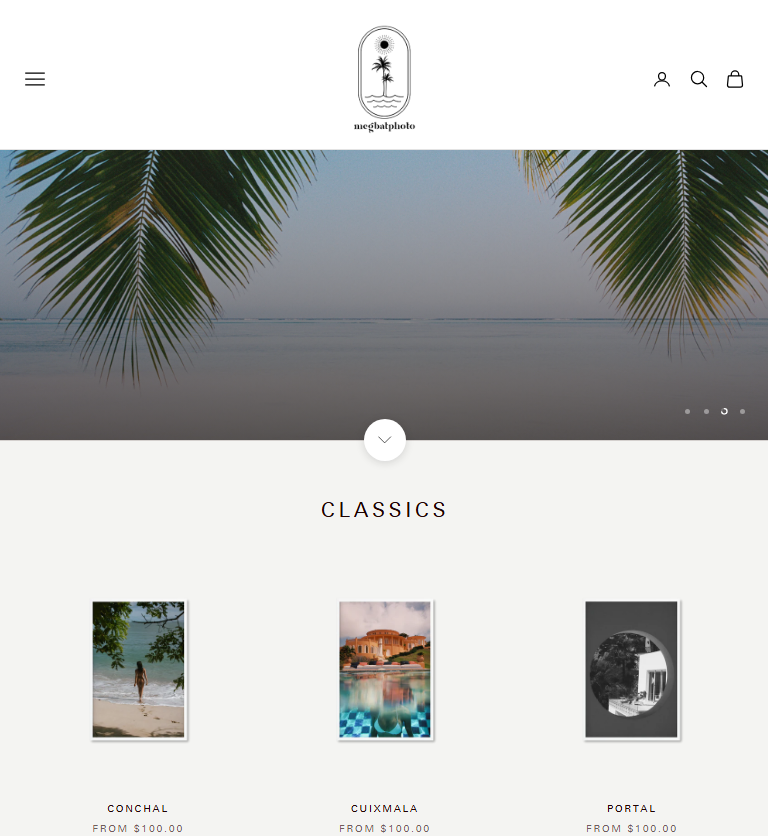
Task: Click the scroll-down chevron circle button
Action: [385, 440]
